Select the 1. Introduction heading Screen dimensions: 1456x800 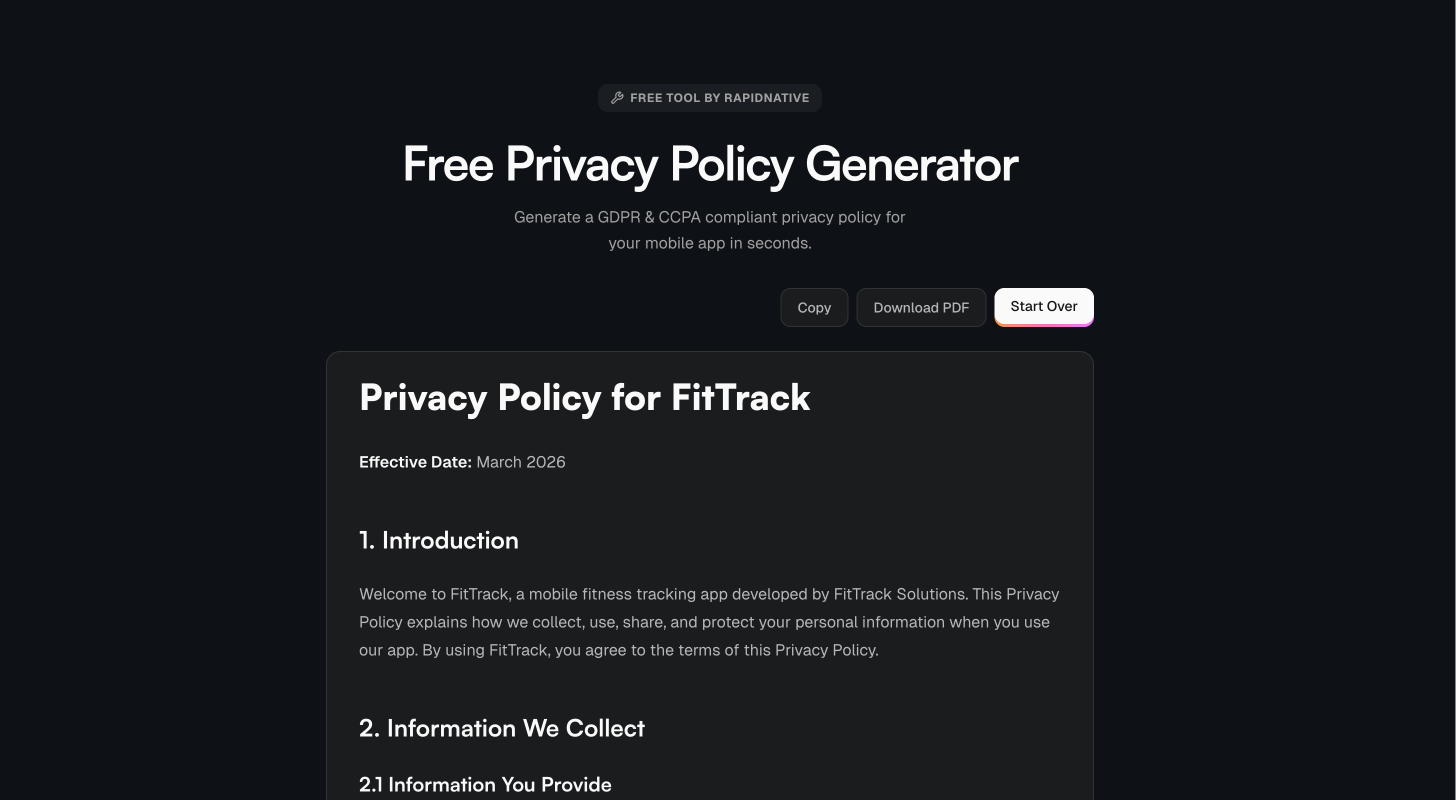(439, 540)
